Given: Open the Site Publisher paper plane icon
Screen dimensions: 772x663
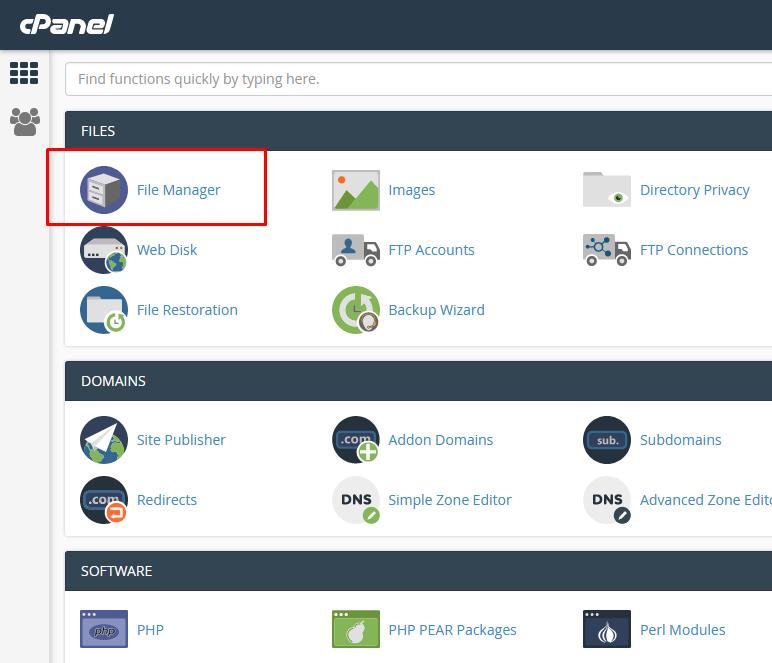Looking at the screenshot, I should click(104, 440).
